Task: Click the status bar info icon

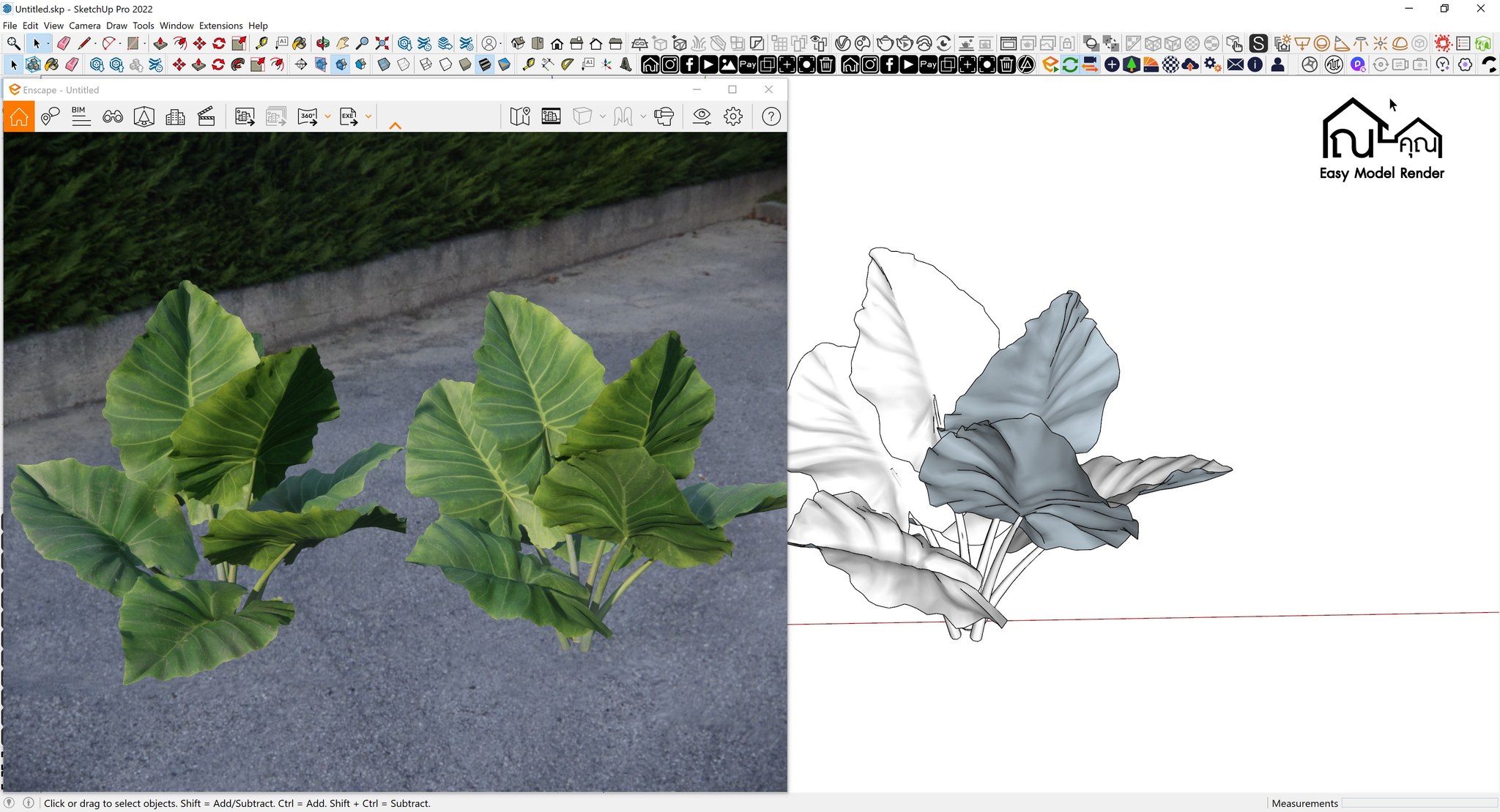Action: coord(29,803)
